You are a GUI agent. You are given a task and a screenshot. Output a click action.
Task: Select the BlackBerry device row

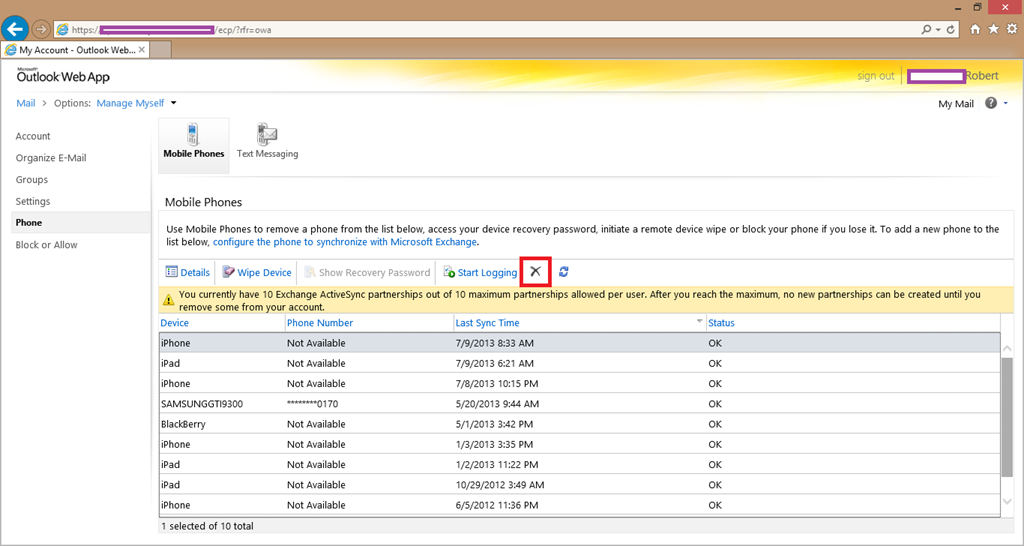click(x=185, y=424)
